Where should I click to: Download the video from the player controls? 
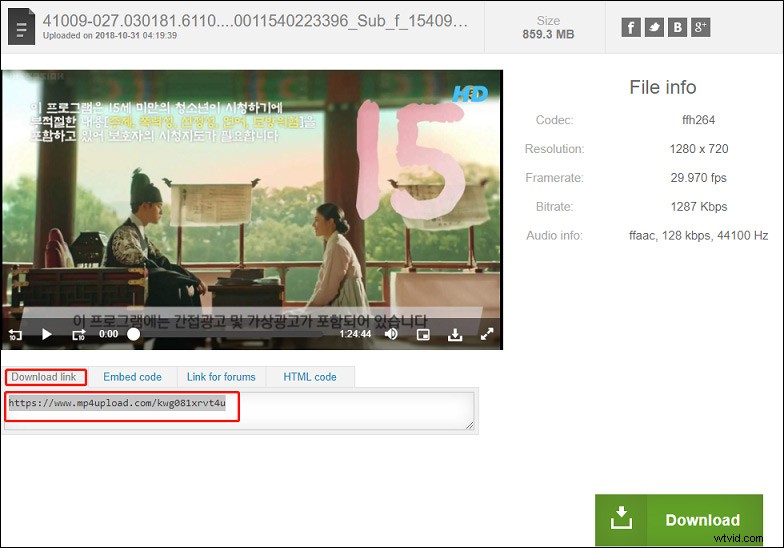click(x=454, y=334)
